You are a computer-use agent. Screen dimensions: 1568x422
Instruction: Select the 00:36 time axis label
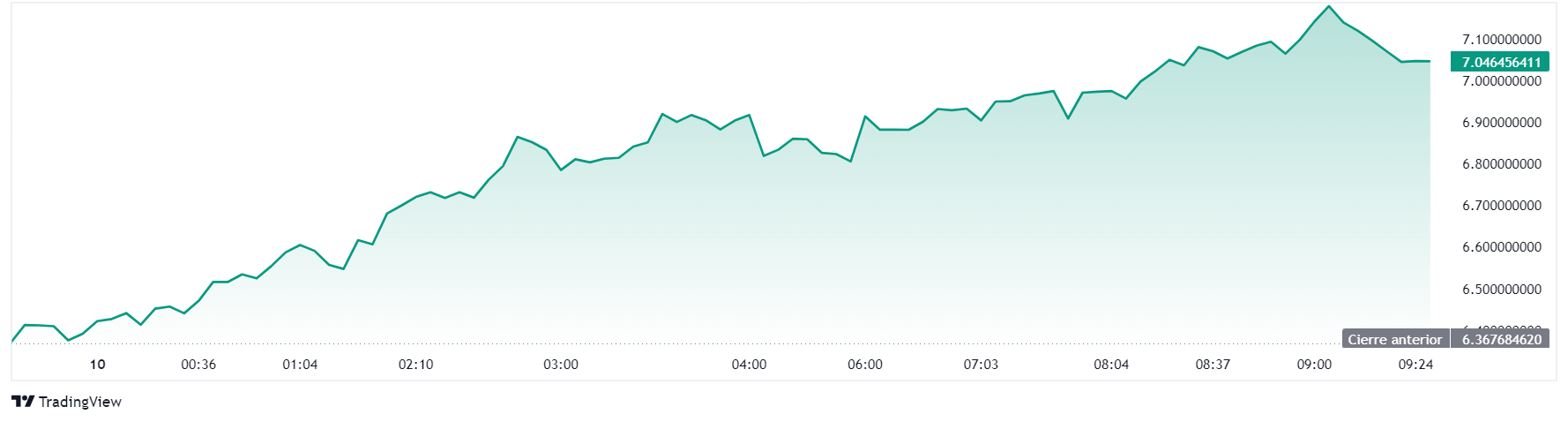coord(198,365)
